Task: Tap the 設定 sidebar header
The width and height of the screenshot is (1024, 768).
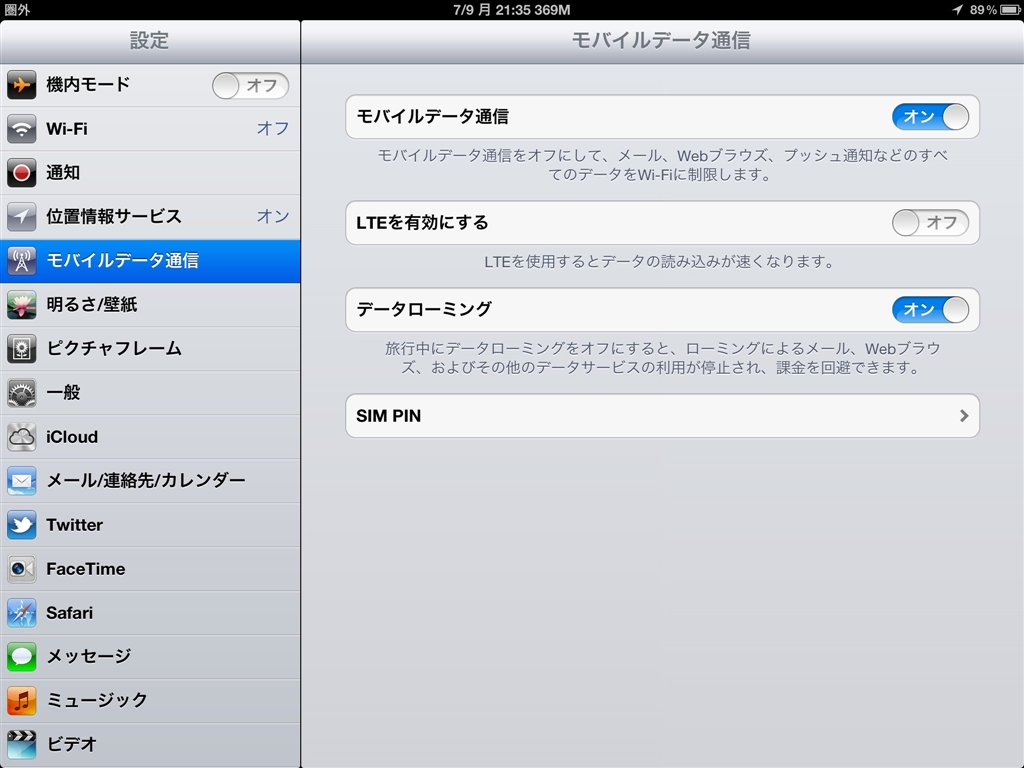Action: (149, 40)
